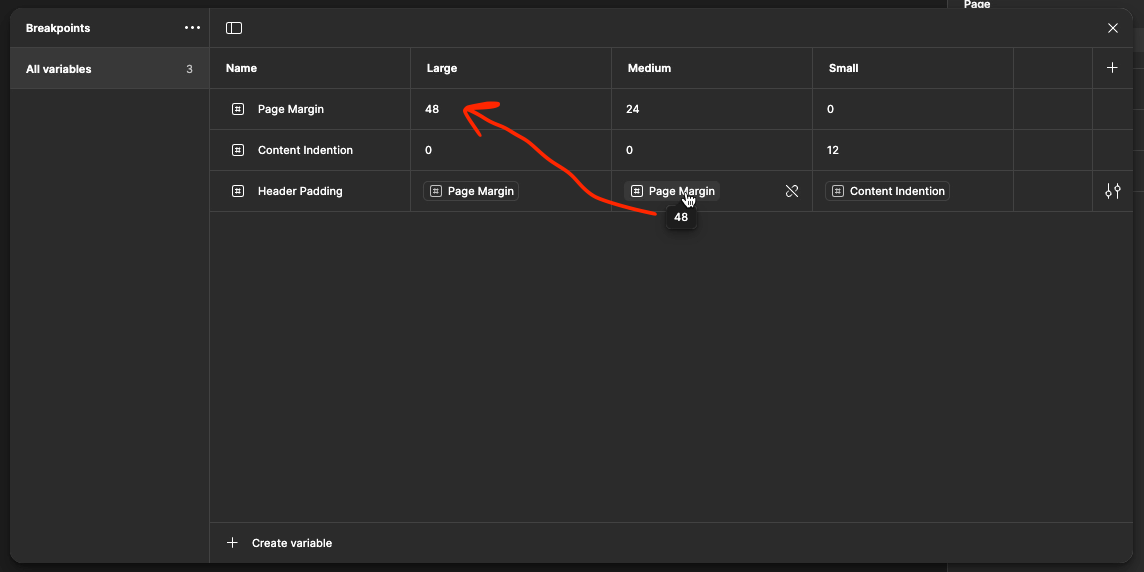
Task: Click the Content Indention number type icon
Action: [x=237, y=150]
